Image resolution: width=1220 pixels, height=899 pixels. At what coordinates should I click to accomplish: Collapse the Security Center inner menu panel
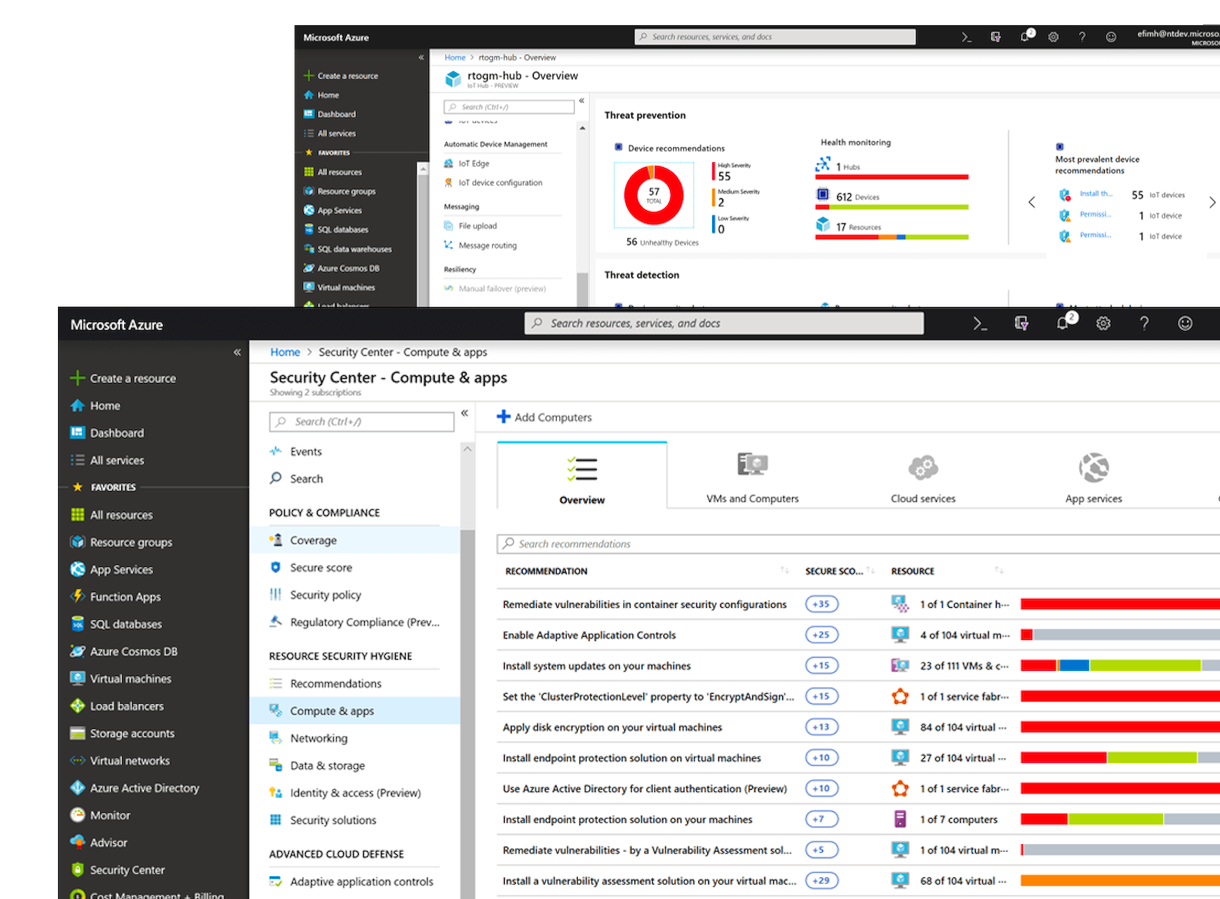464,413
